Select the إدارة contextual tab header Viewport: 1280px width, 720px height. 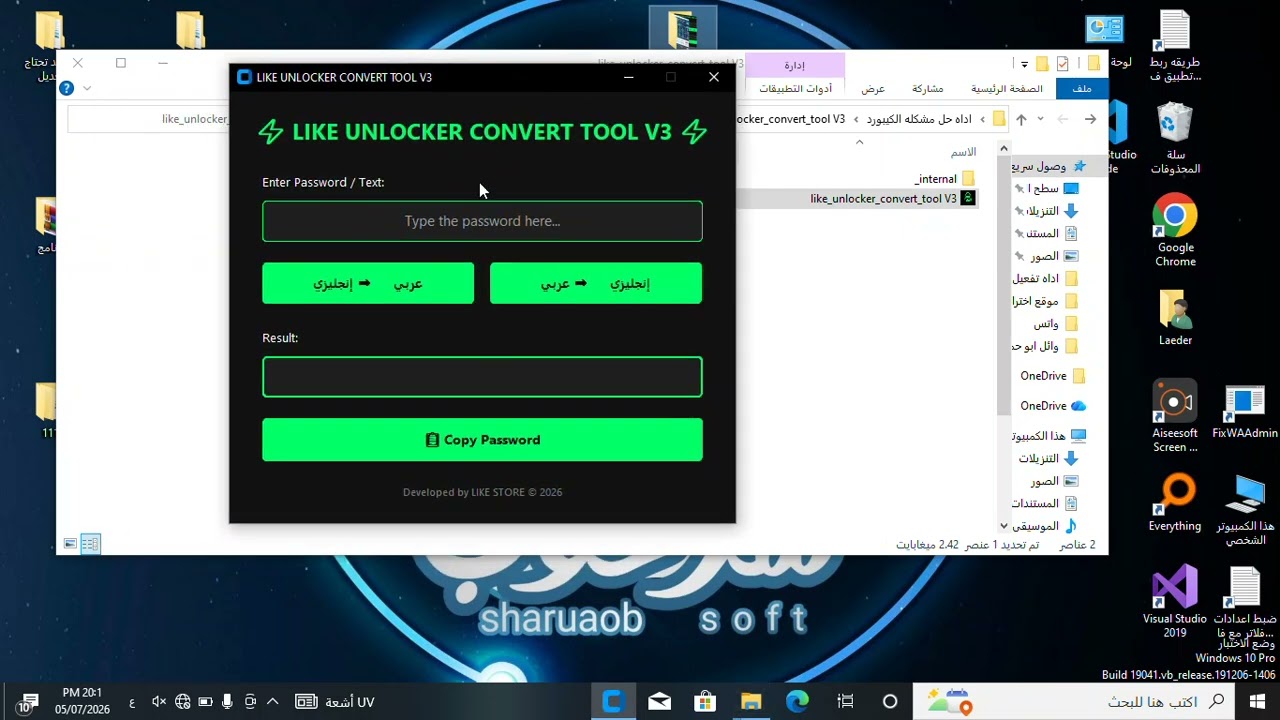click(795, 65)
